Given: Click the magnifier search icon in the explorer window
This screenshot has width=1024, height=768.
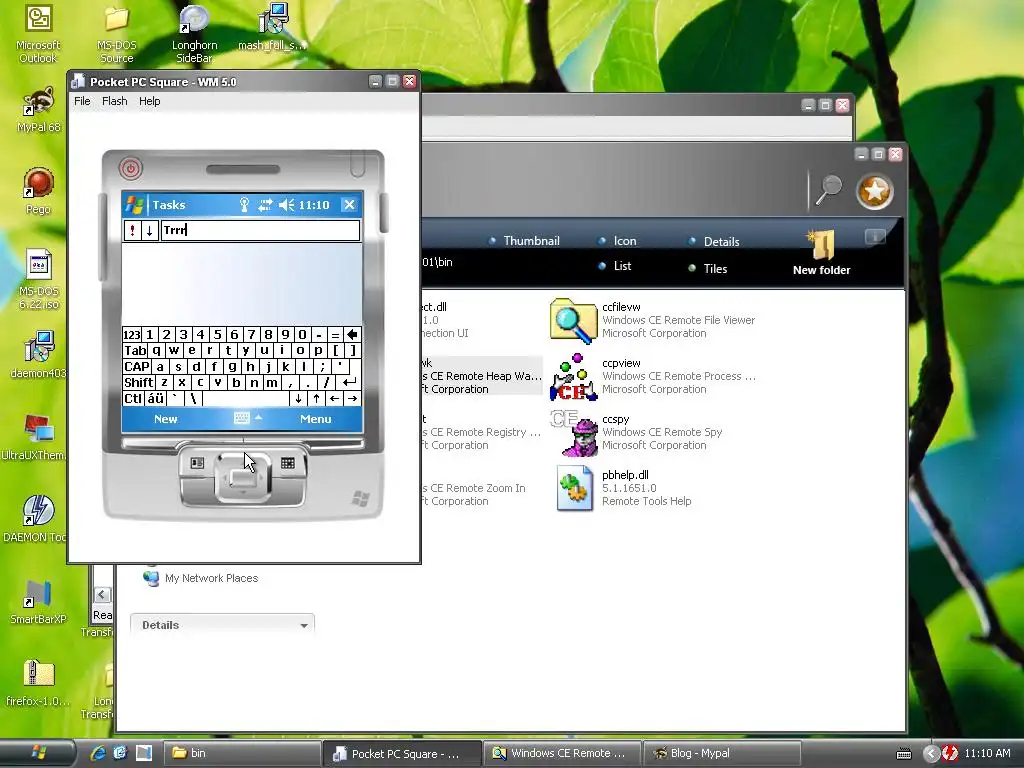Looking at the screenshot, I should point(828,191).
